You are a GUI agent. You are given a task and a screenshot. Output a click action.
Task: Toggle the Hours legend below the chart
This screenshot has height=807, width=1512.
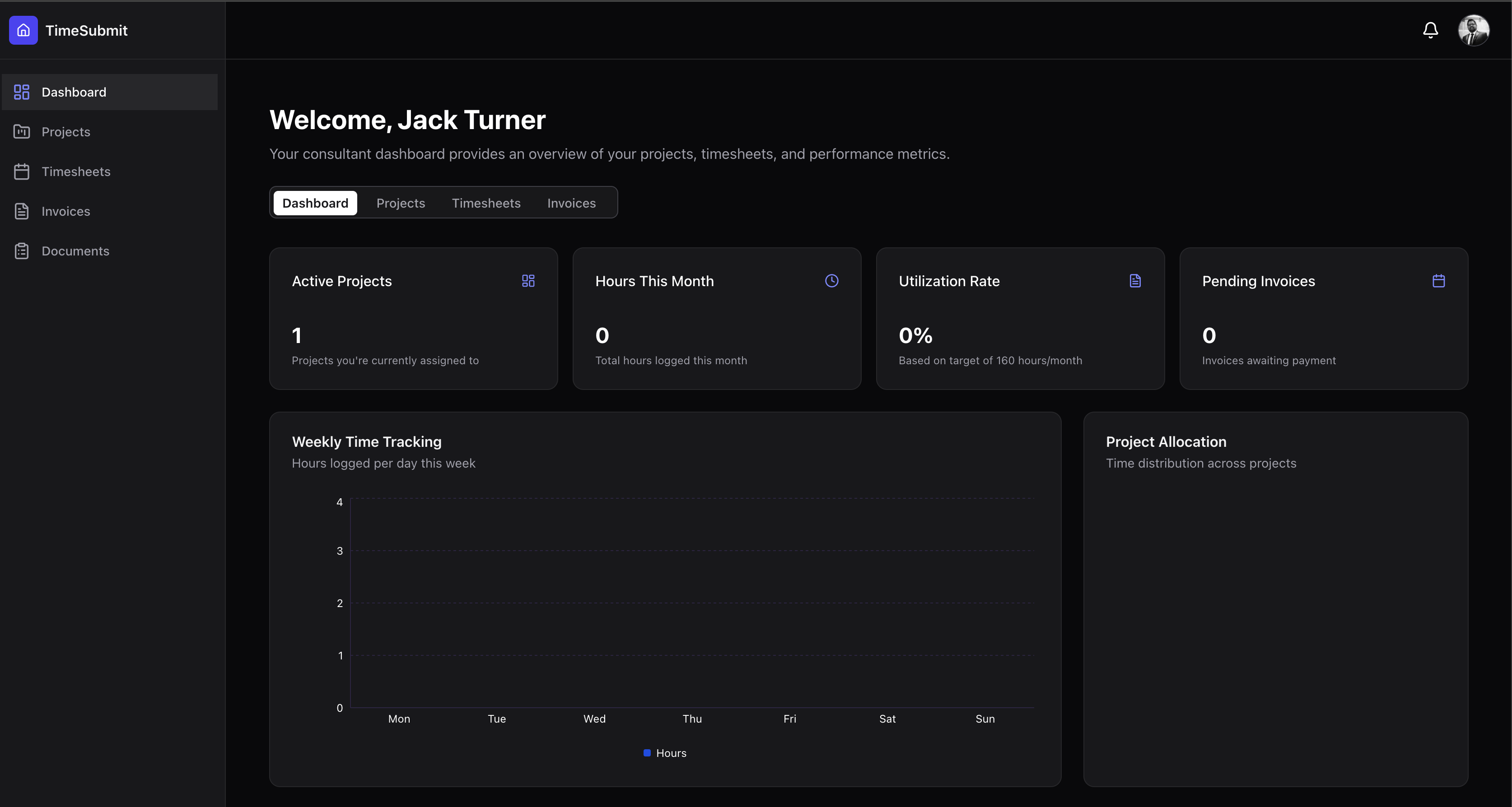(x=665, y=753)
